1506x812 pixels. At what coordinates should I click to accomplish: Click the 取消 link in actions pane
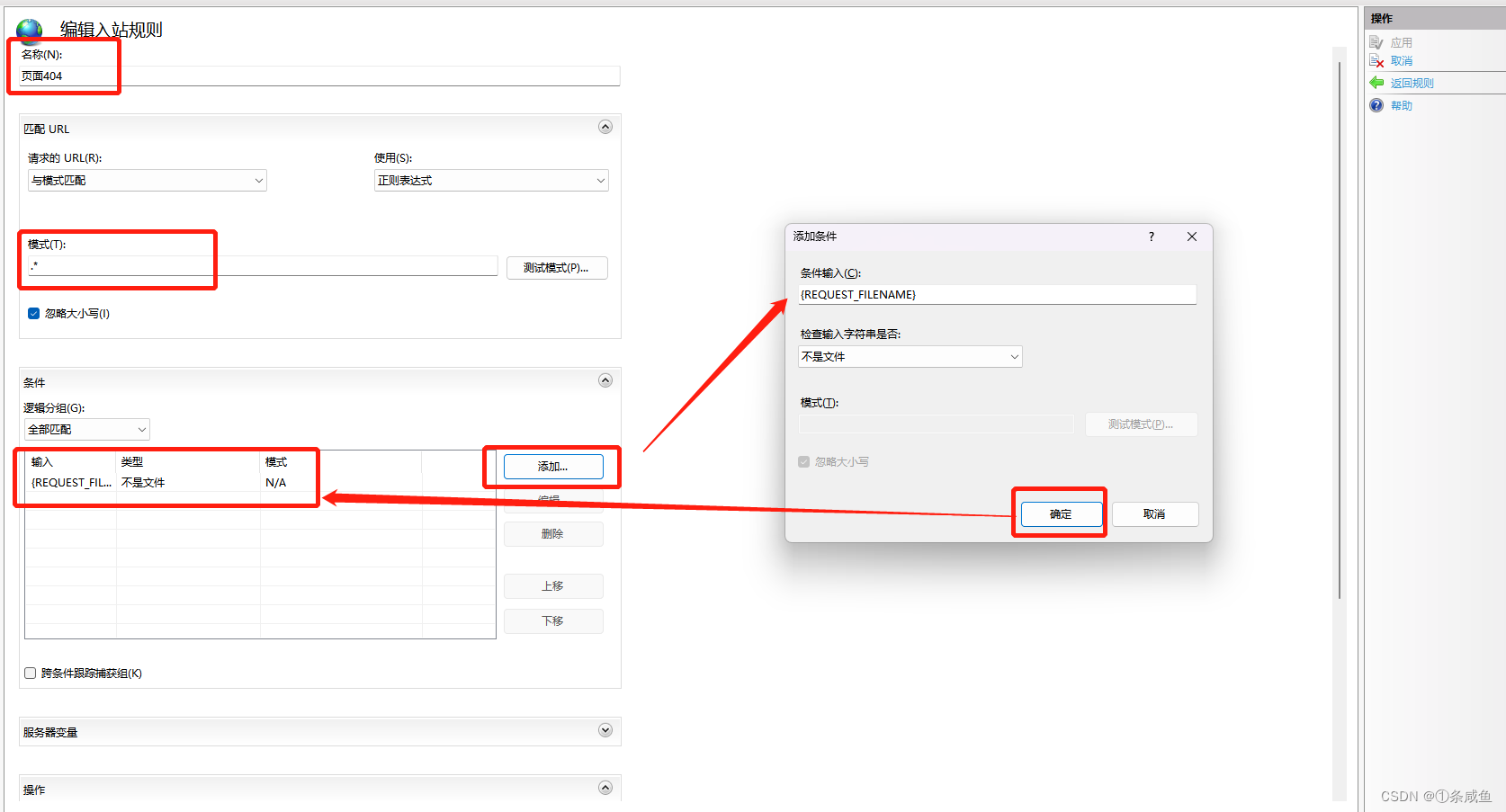click(x=1402, y=61)
